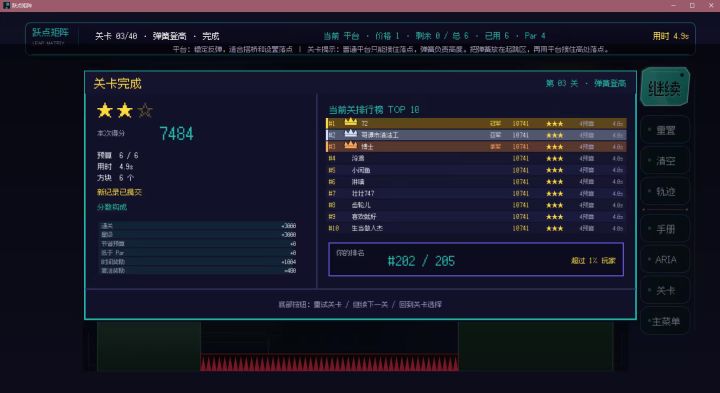This screenshot has width=720, height=393.
Task: Click 关卡 03/40 in the top bar
Action: [x=116, y=36]
